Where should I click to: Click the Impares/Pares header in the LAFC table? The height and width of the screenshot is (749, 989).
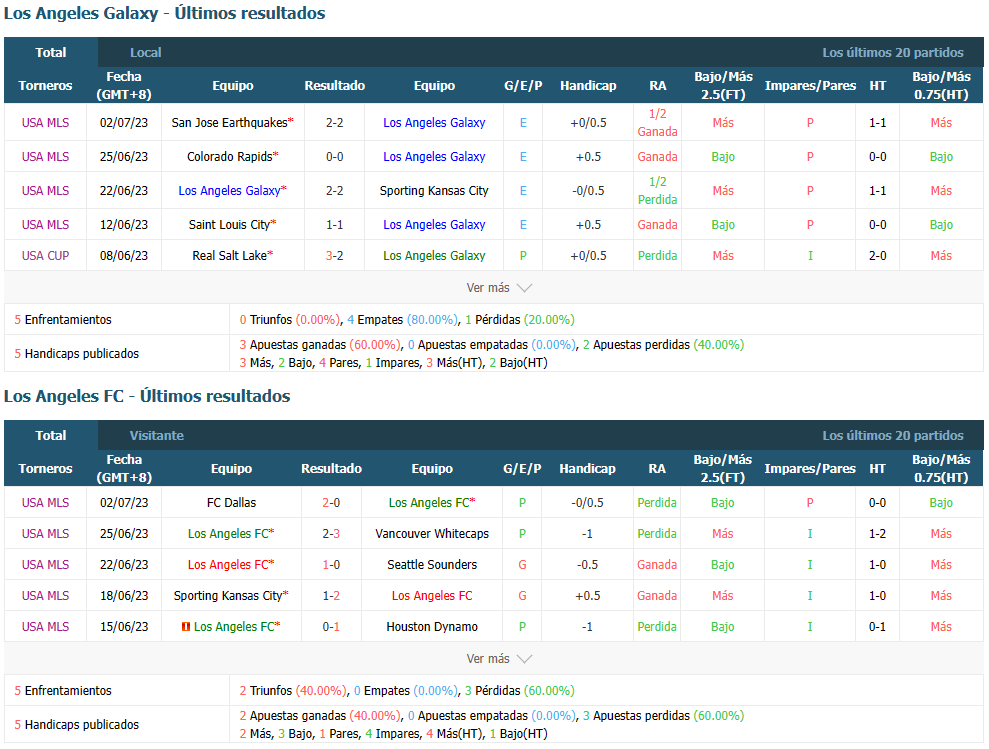click(x=810, y=468)
